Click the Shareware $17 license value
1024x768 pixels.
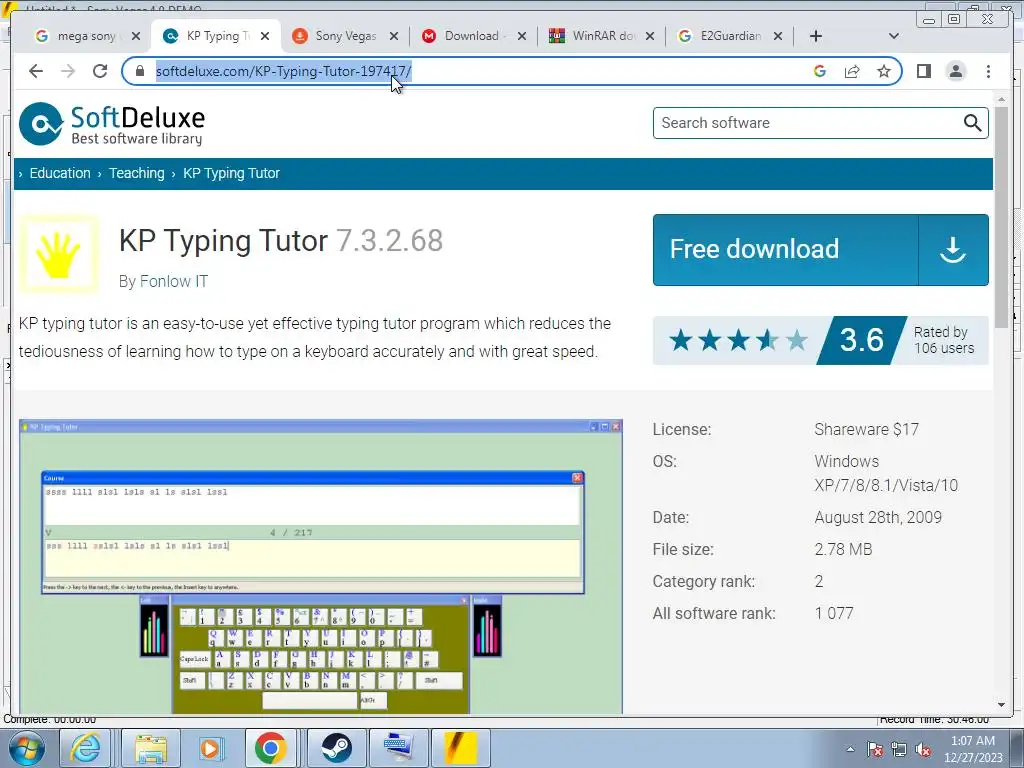click(x=866, y=429)
